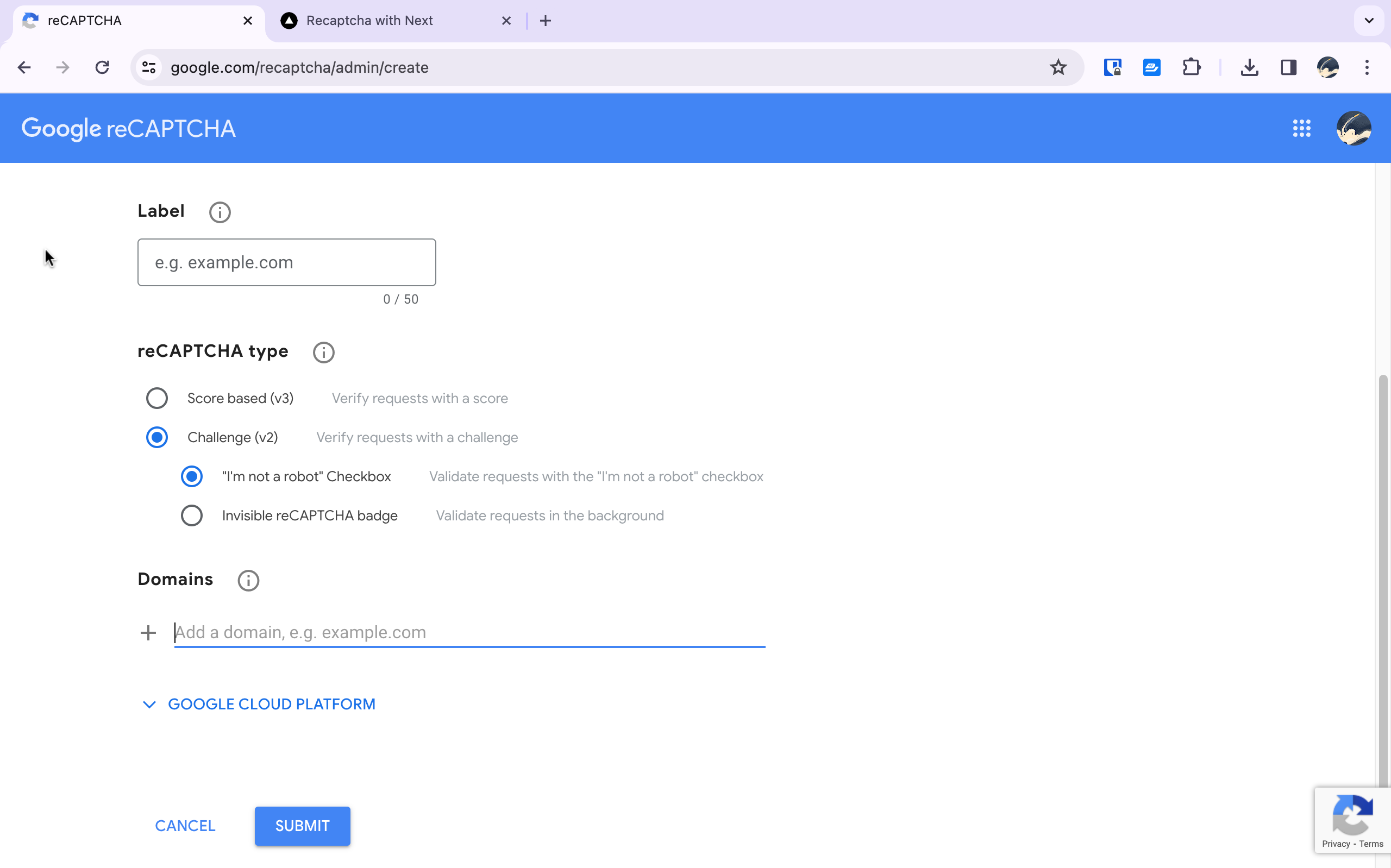The image size is (1391, 868).
Task: Switch to the Recaptcha with Next tab
Action: (369, 21)
